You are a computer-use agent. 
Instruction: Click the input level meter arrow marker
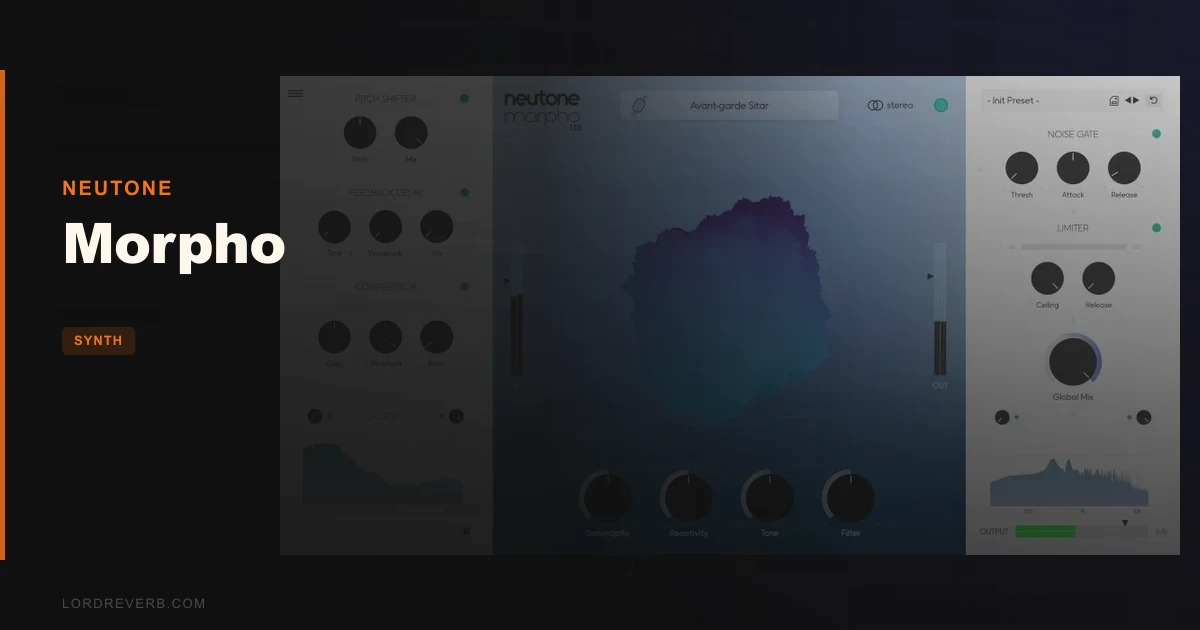(506, 281)
